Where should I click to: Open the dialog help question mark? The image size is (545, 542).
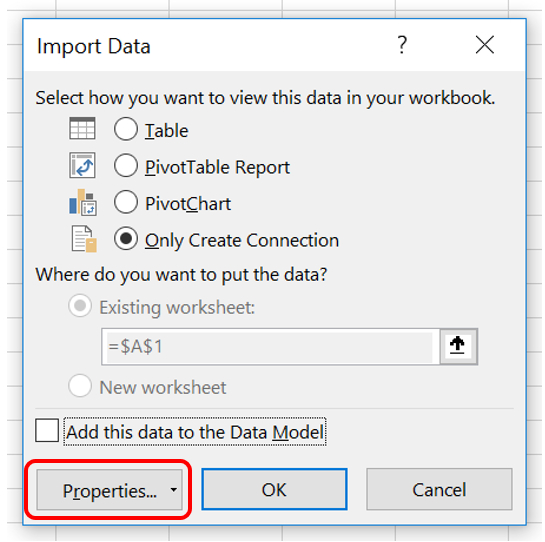point(402,45)
